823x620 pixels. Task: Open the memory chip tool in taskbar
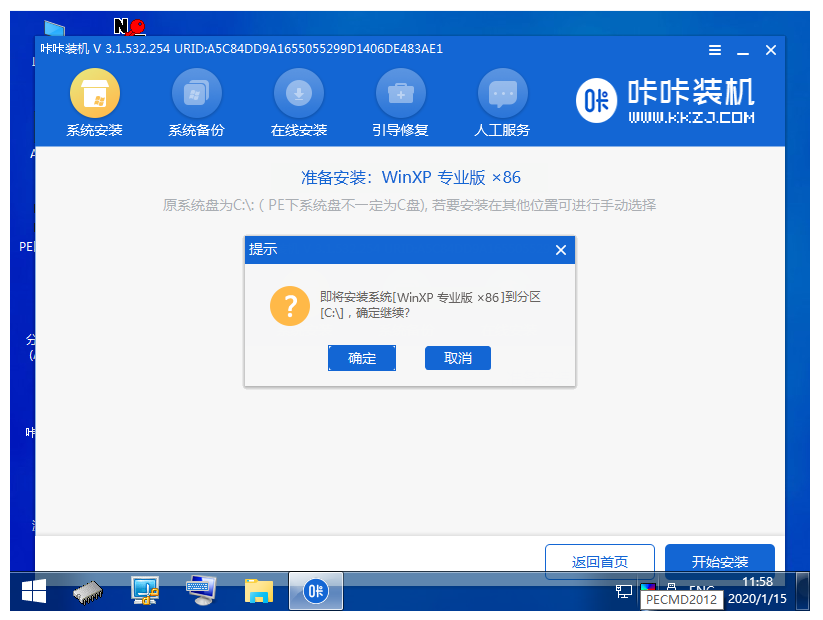point(89,592)
